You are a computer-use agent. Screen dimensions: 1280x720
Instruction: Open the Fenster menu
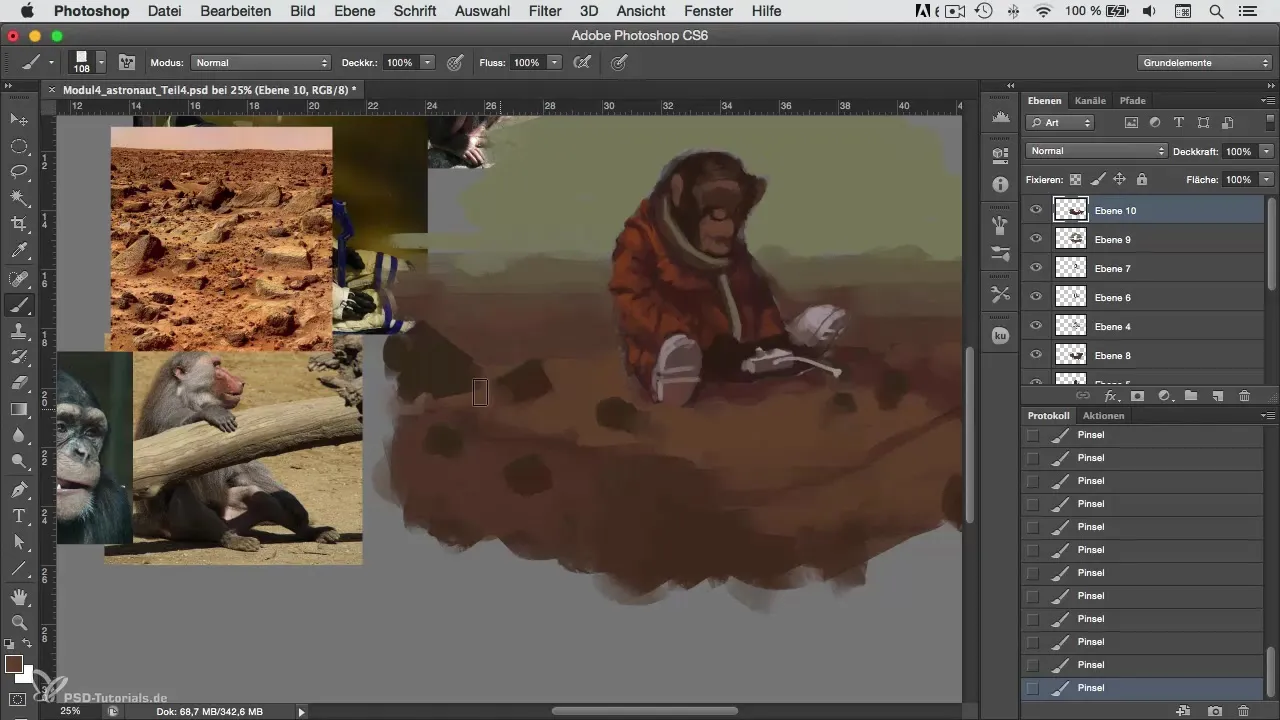click(x=708, y=11)
